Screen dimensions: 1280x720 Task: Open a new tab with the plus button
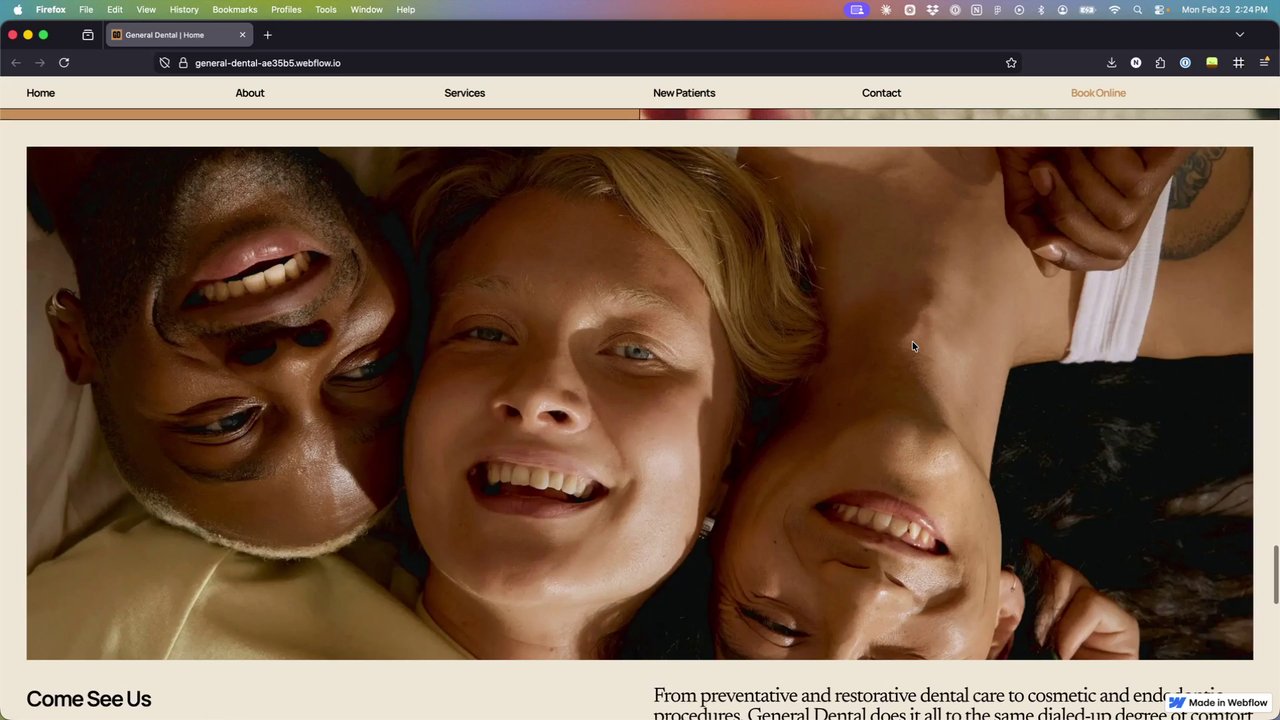pos(267,35)
